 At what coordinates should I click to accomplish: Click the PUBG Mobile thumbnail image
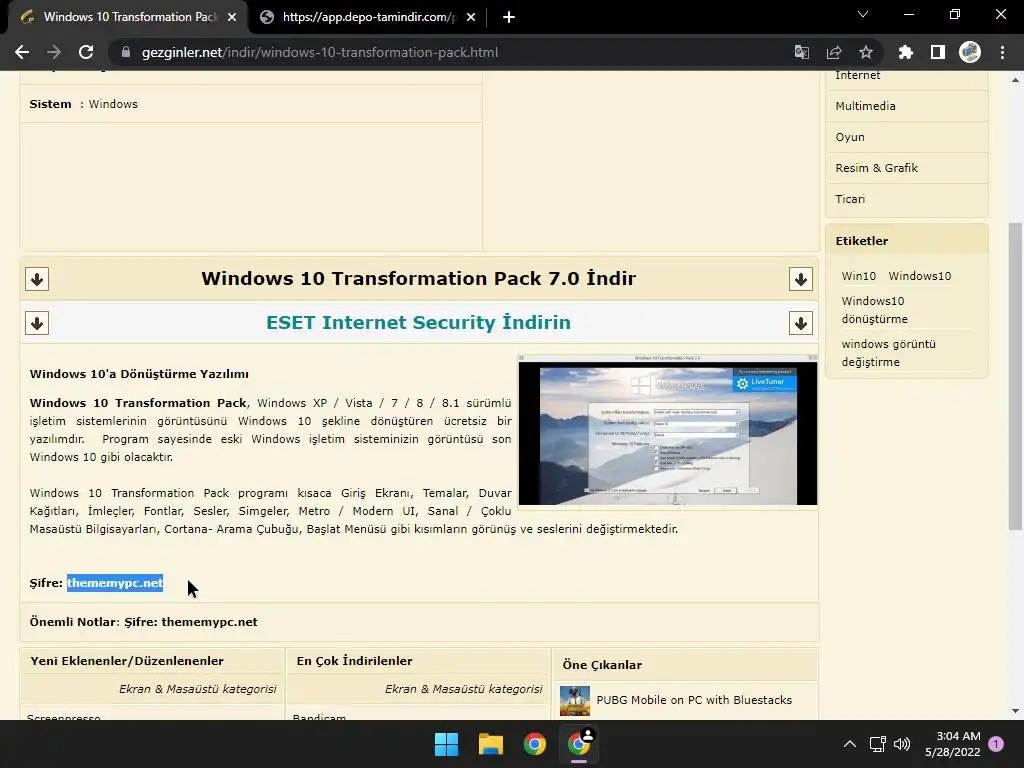pyautogui.click(x=575, y=701)
